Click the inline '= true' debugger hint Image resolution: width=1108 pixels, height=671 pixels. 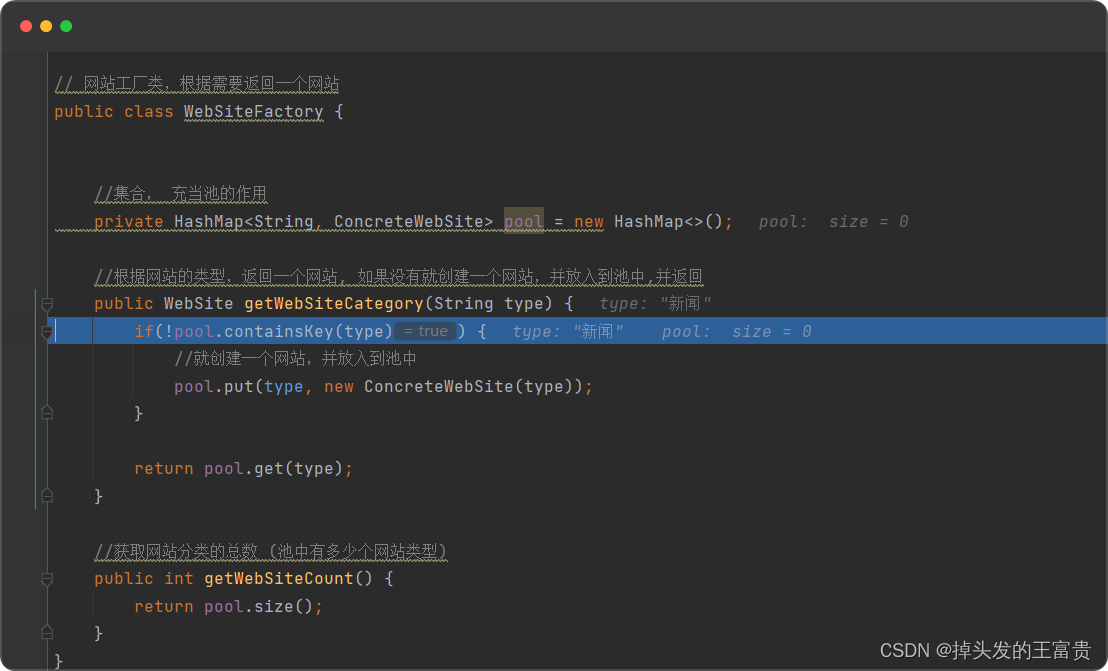pos(425,331)
